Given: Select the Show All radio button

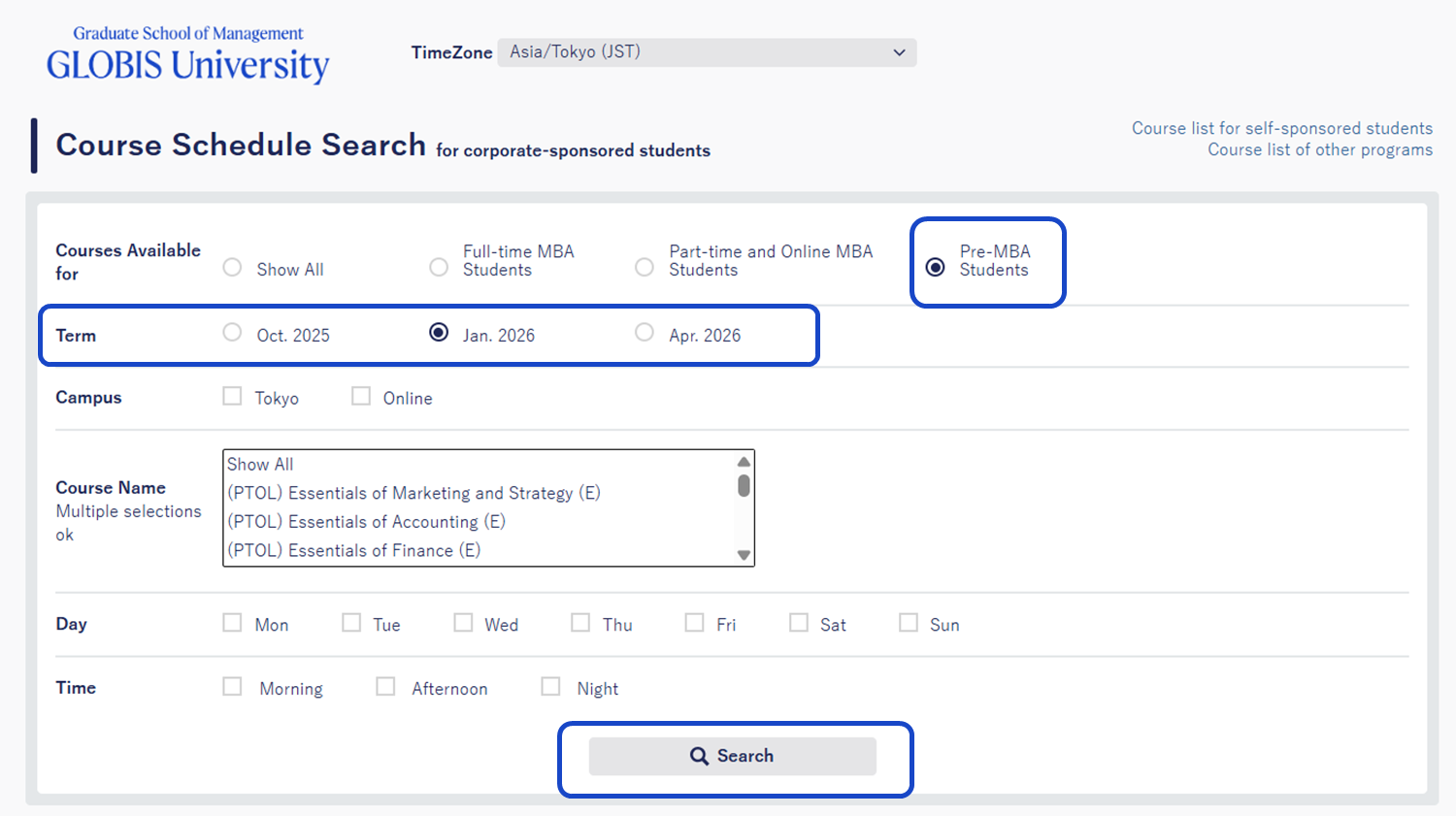Looking at the screenshot, I should pos(232,268).
